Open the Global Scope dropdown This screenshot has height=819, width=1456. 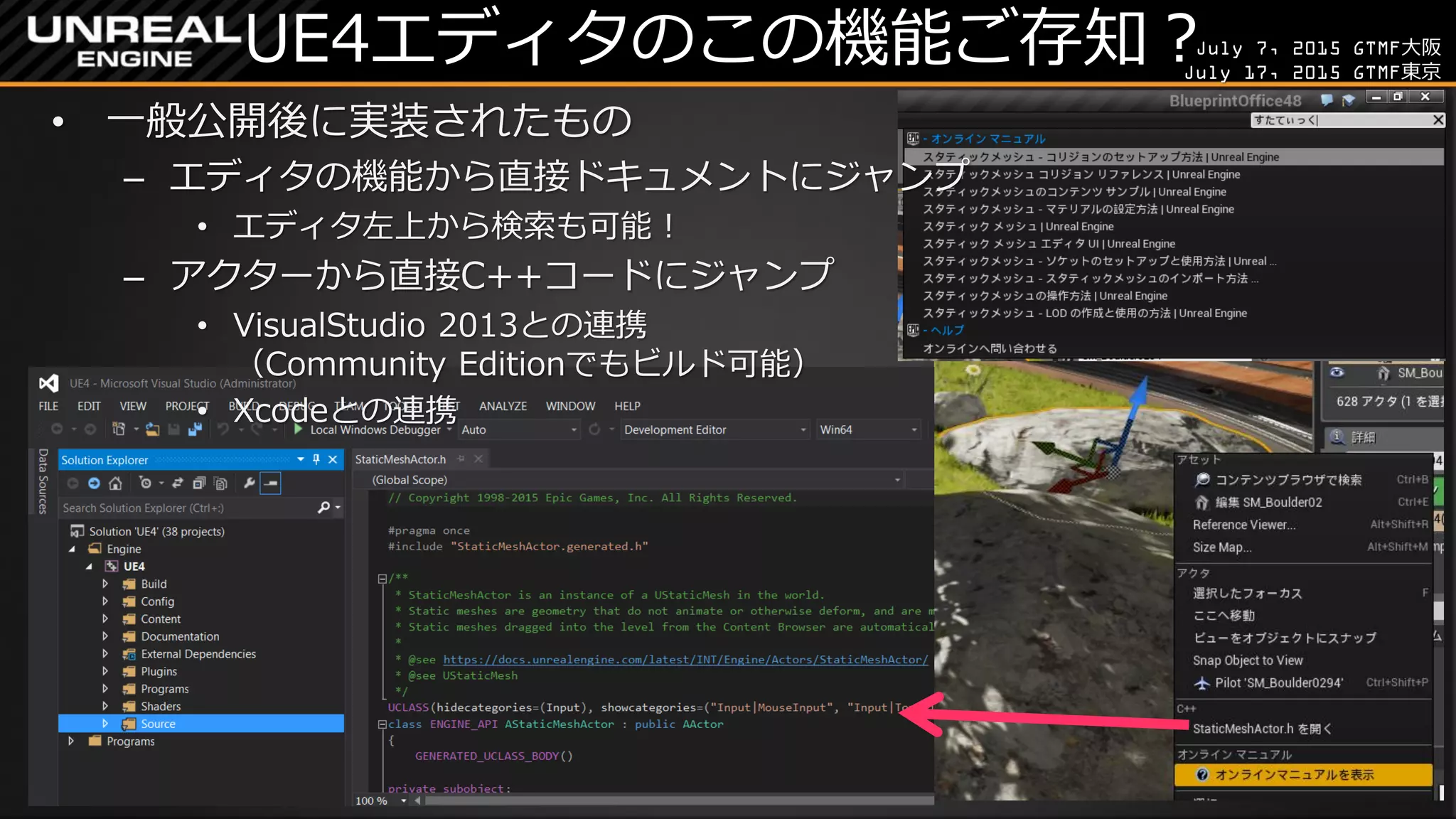(x=897, y=480)
